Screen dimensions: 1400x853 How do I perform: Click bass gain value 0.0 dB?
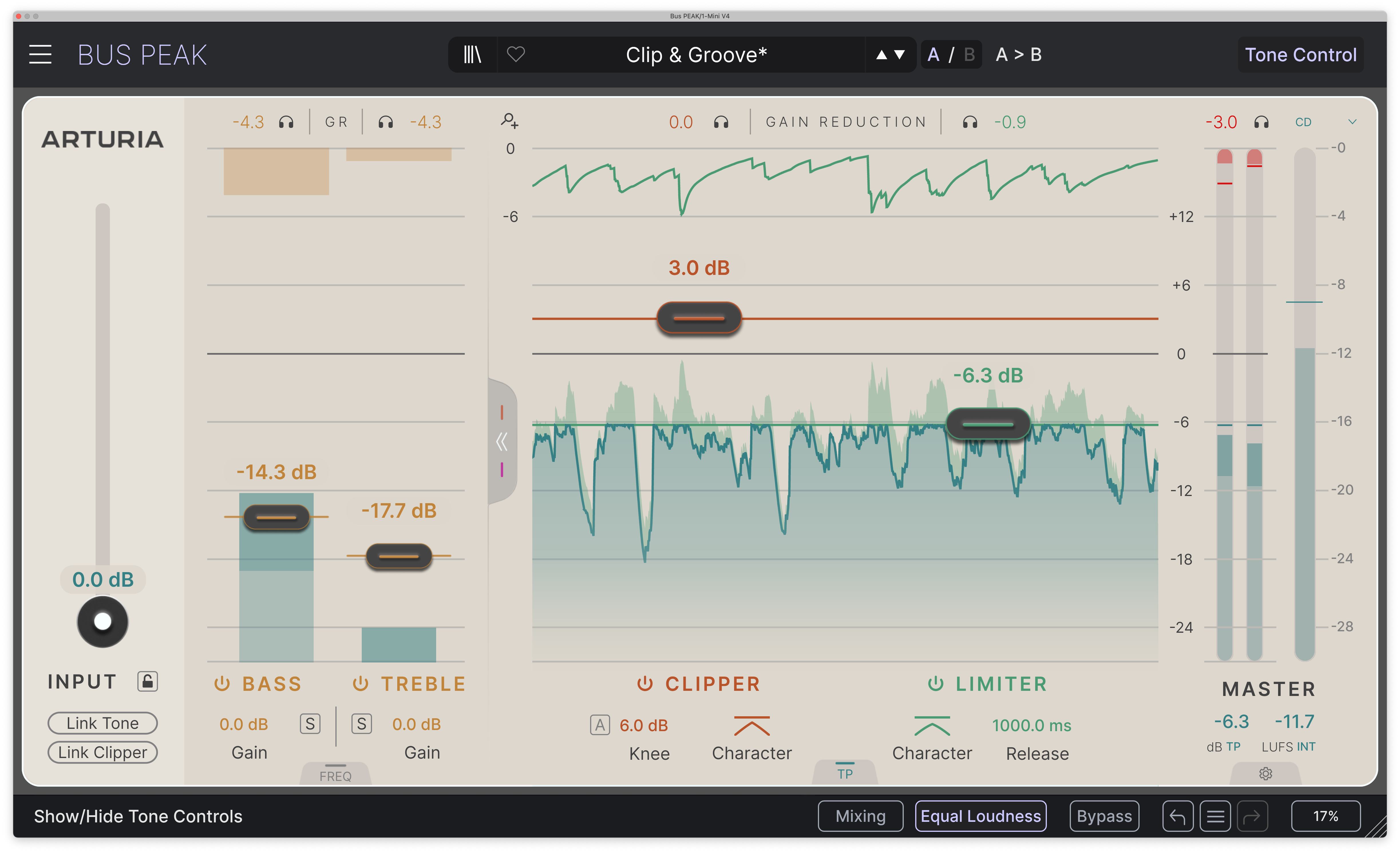point(244,724)
